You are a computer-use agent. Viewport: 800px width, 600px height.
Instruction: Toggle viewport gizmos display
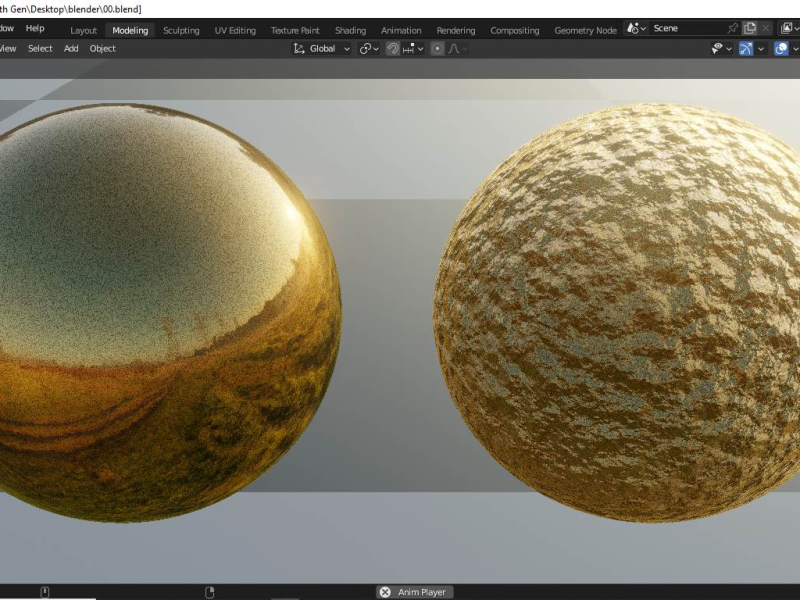(x=746, y=48)
